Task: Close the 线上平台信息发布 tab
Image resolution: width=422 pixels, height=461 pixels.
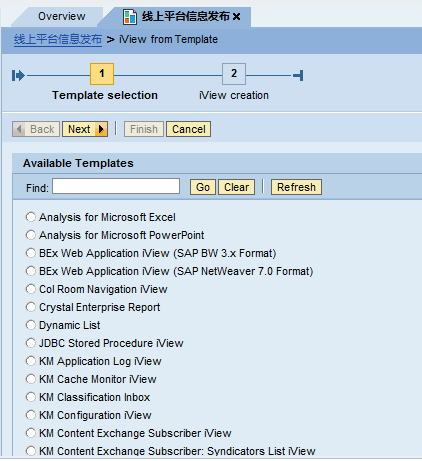Action: [236, 17]
